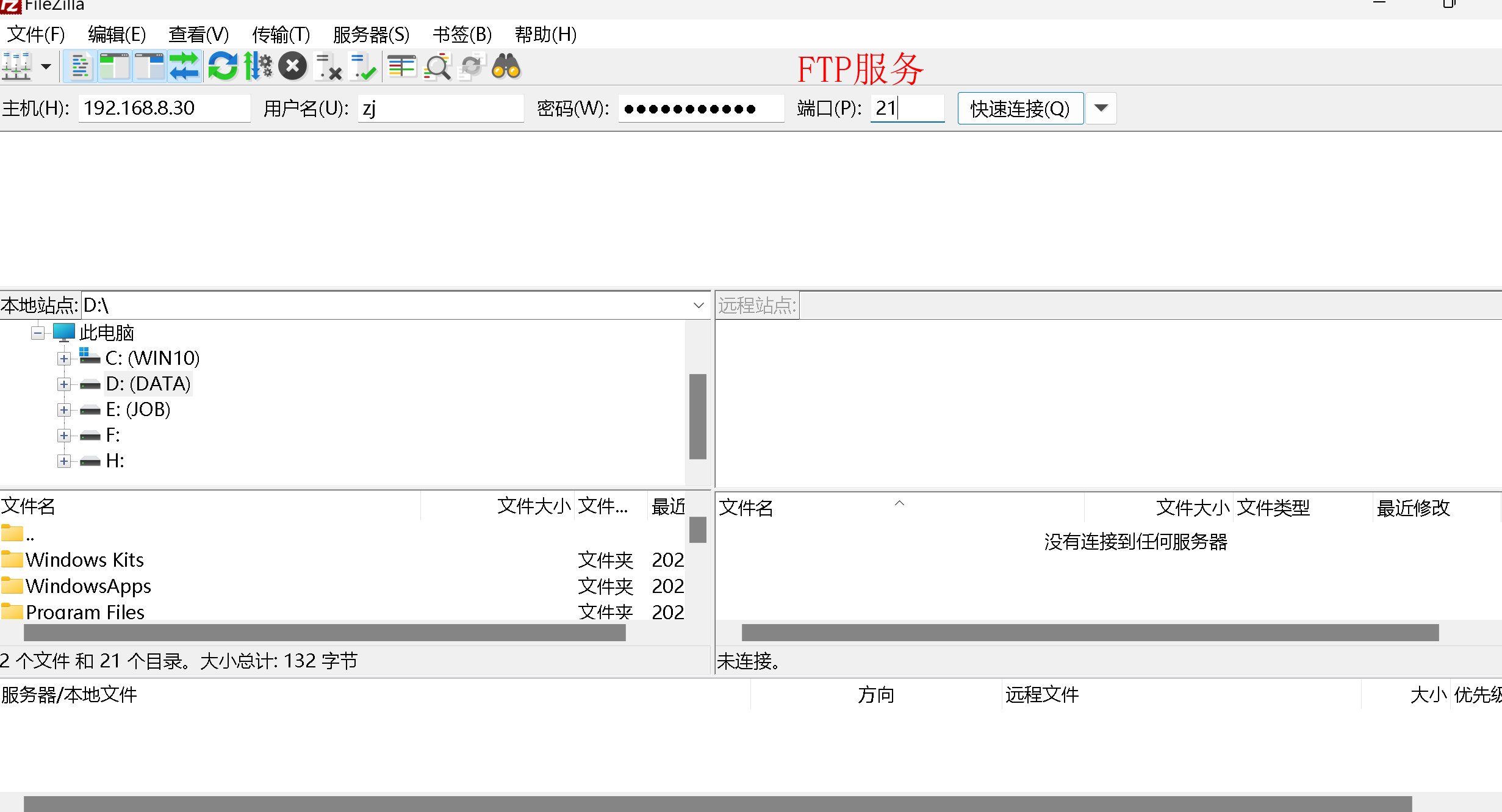
Task: Sort local files by 文件大小 column
Action: [x=533, y=506]
